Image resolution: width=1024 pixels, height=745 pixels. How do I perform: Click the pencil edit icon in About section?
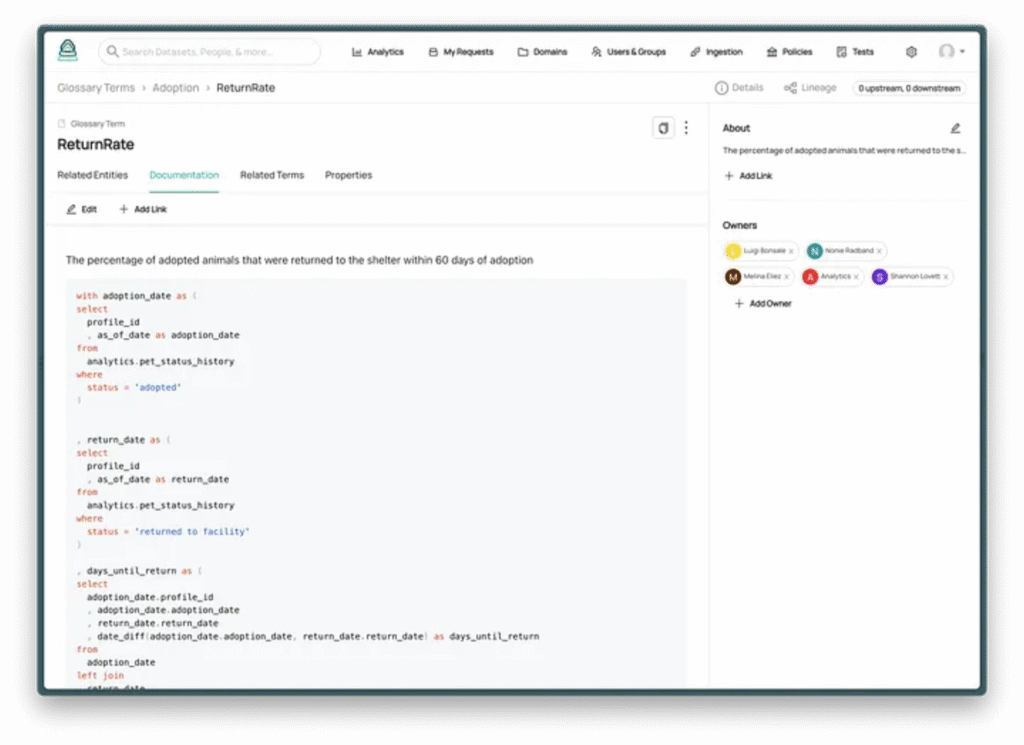pyautogui.click(x=955, y=128)
